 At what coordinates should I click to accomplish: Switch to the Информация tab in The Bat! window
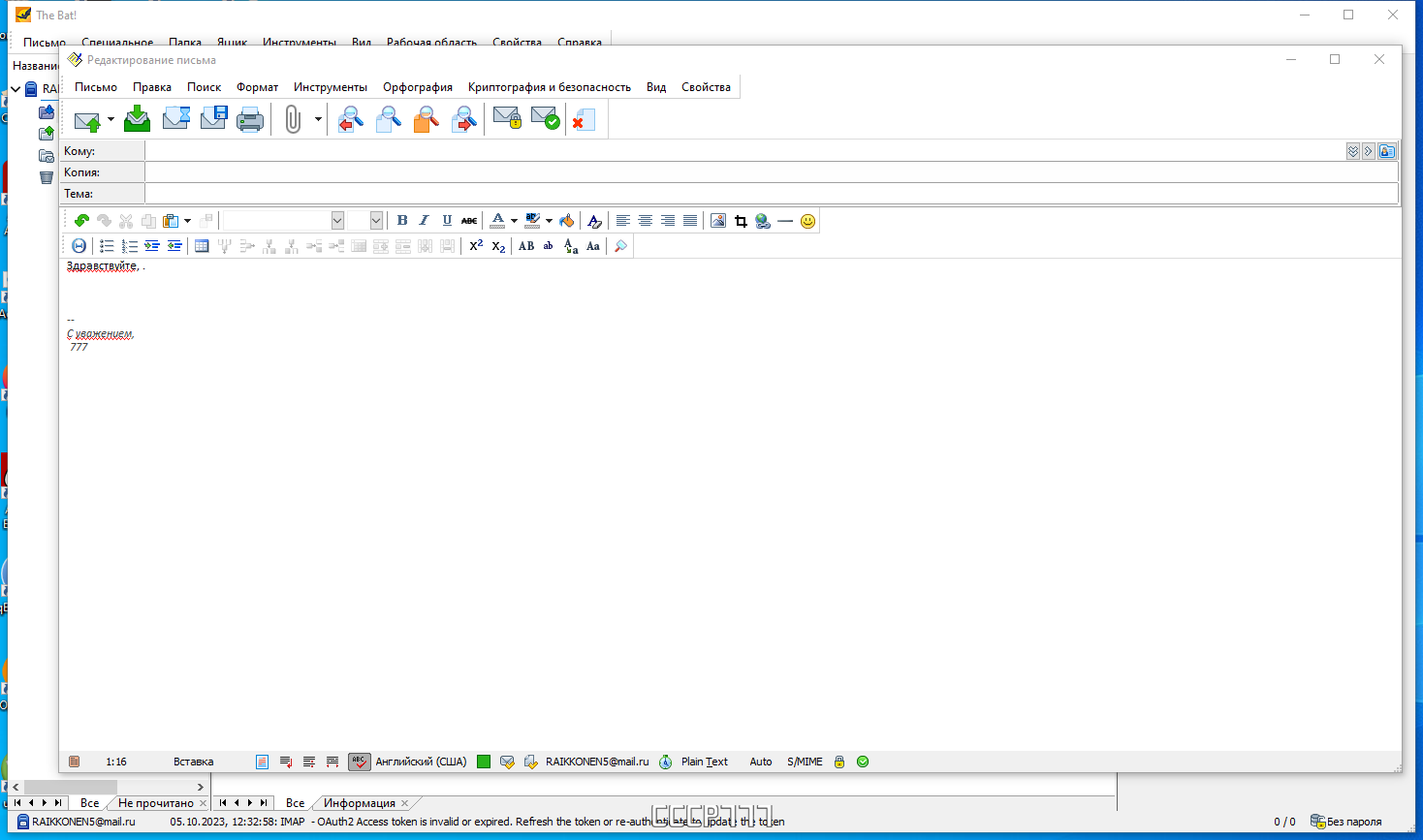360,803
